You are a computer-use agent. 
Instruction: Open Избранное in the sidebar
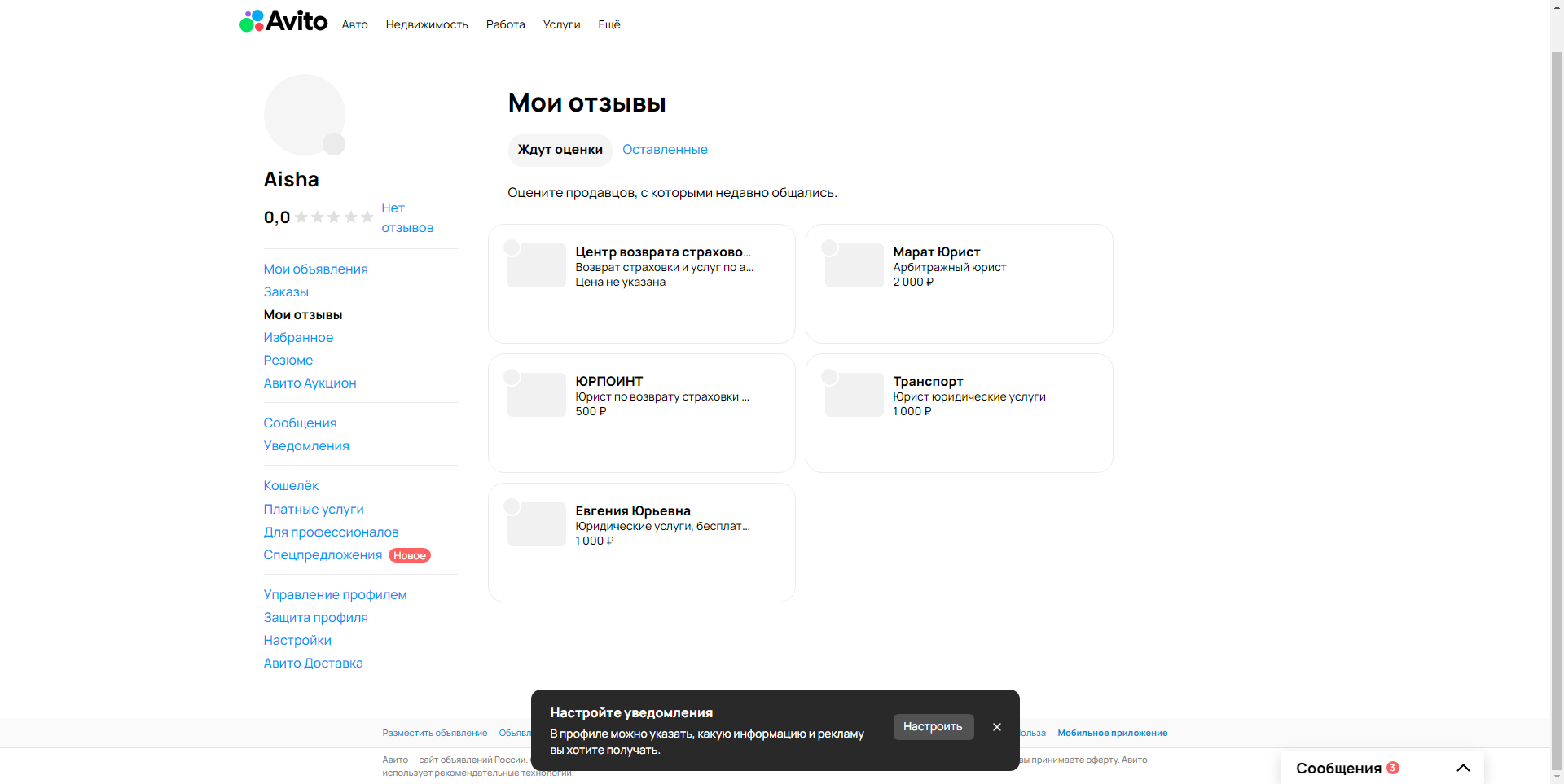coord(298,338)
